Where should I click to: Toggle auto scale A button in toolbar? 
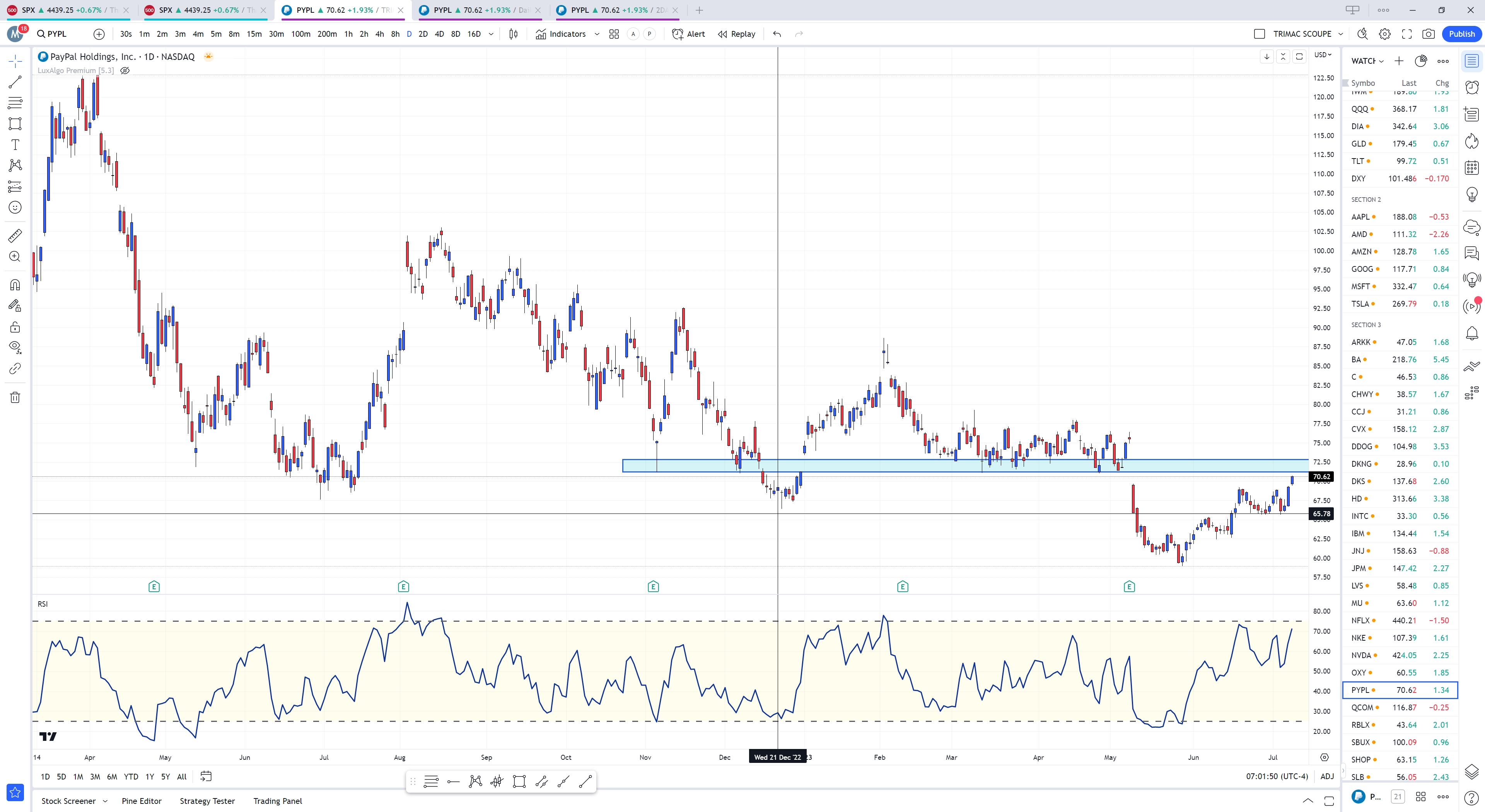633,34
